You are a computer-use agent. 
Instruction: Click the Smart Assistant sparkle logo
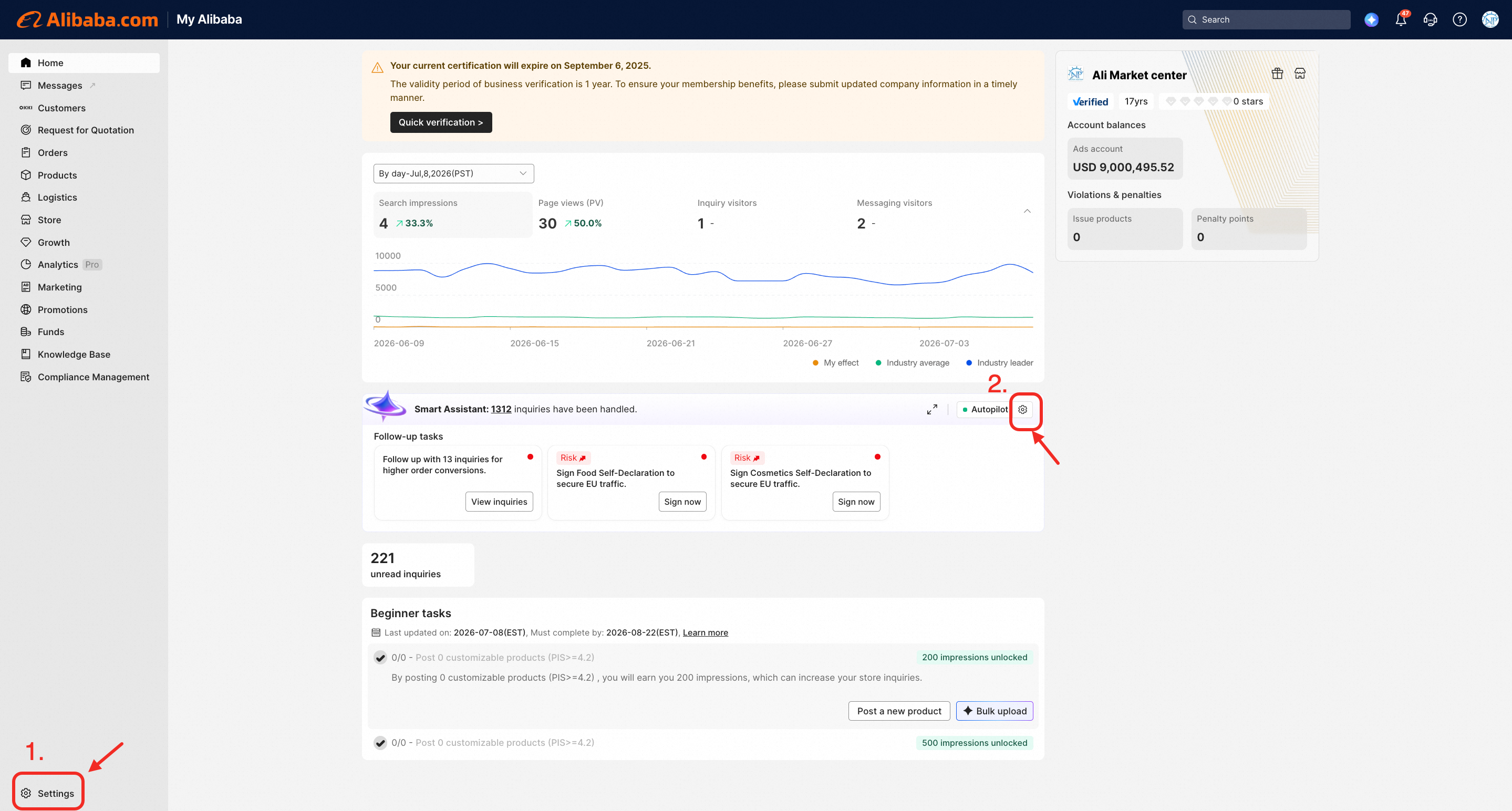tap(385, 405)
